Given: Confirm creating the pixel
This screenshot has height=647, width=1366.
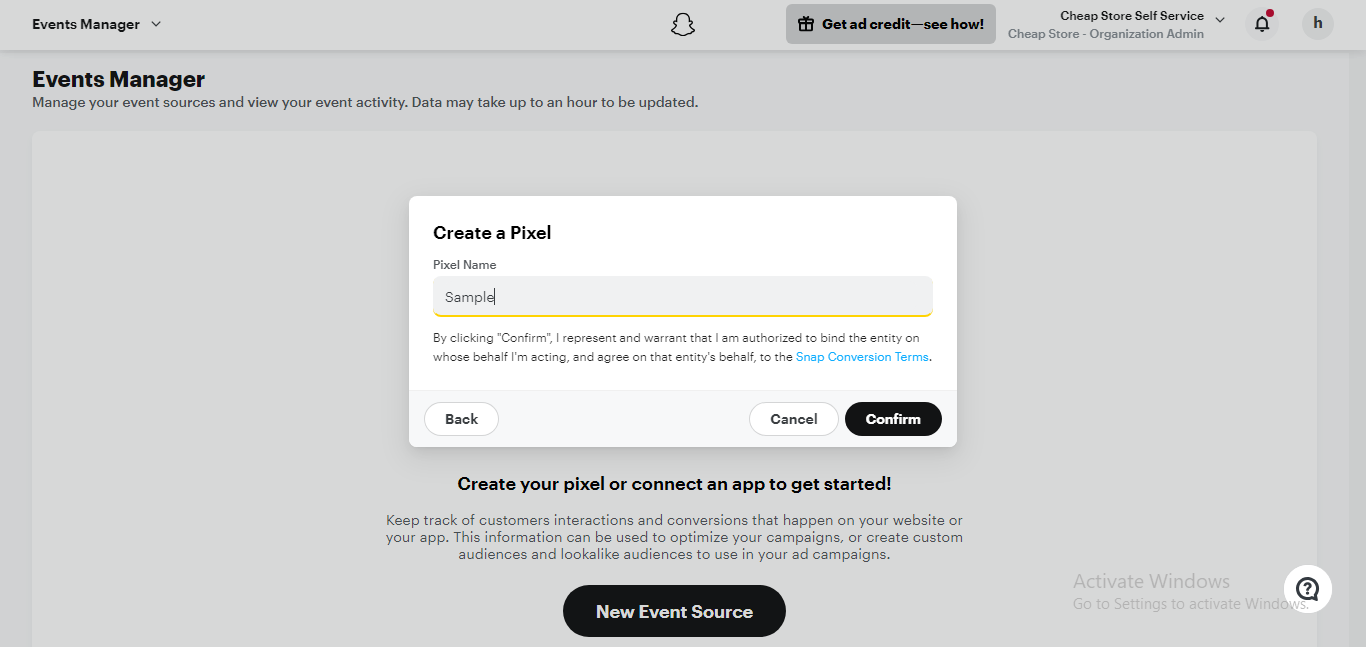Looking at the screenshot, I should click(x=893, y=419).
